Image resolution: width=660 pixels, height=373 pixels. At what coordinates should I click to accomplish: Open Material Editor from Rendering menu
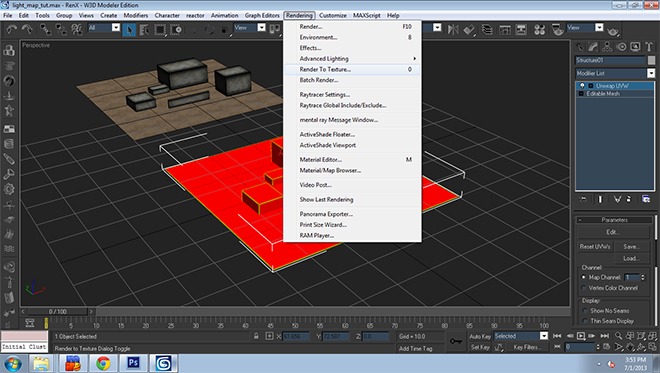[x=352, y=160]
